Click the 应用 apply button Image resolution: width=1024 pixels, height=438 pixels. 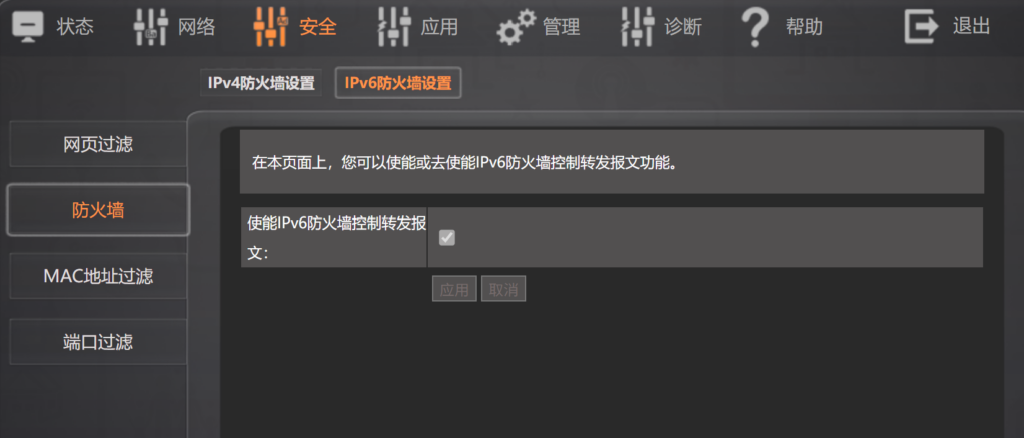click(x=454, y=289)
